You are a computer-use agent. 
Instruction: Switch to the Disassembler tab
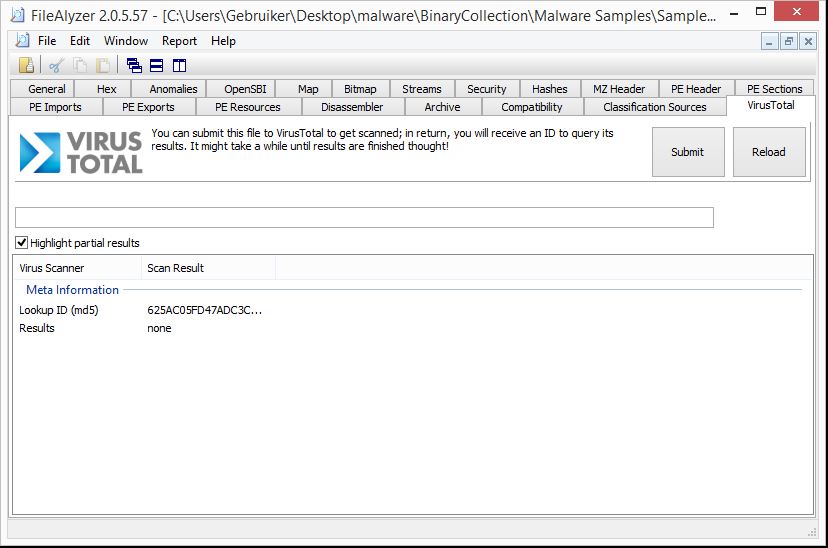(x=352, y=107)
